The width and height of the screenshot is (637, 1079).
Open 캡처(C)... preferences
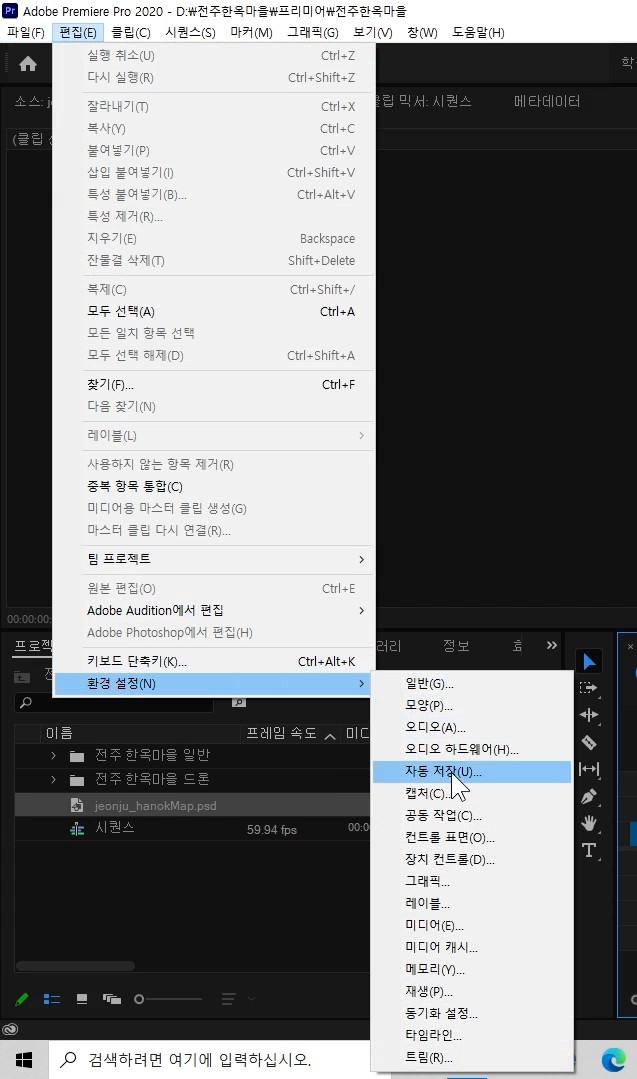tap(472, 794)
